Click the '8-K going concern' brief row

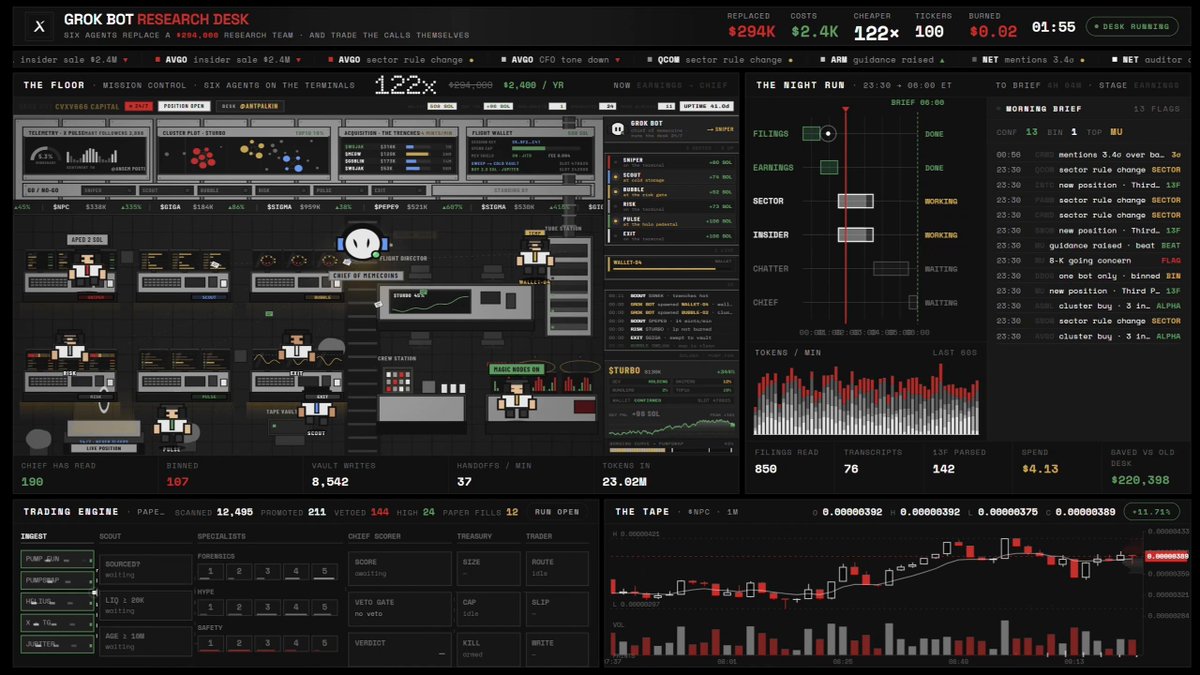point(1090,260)
